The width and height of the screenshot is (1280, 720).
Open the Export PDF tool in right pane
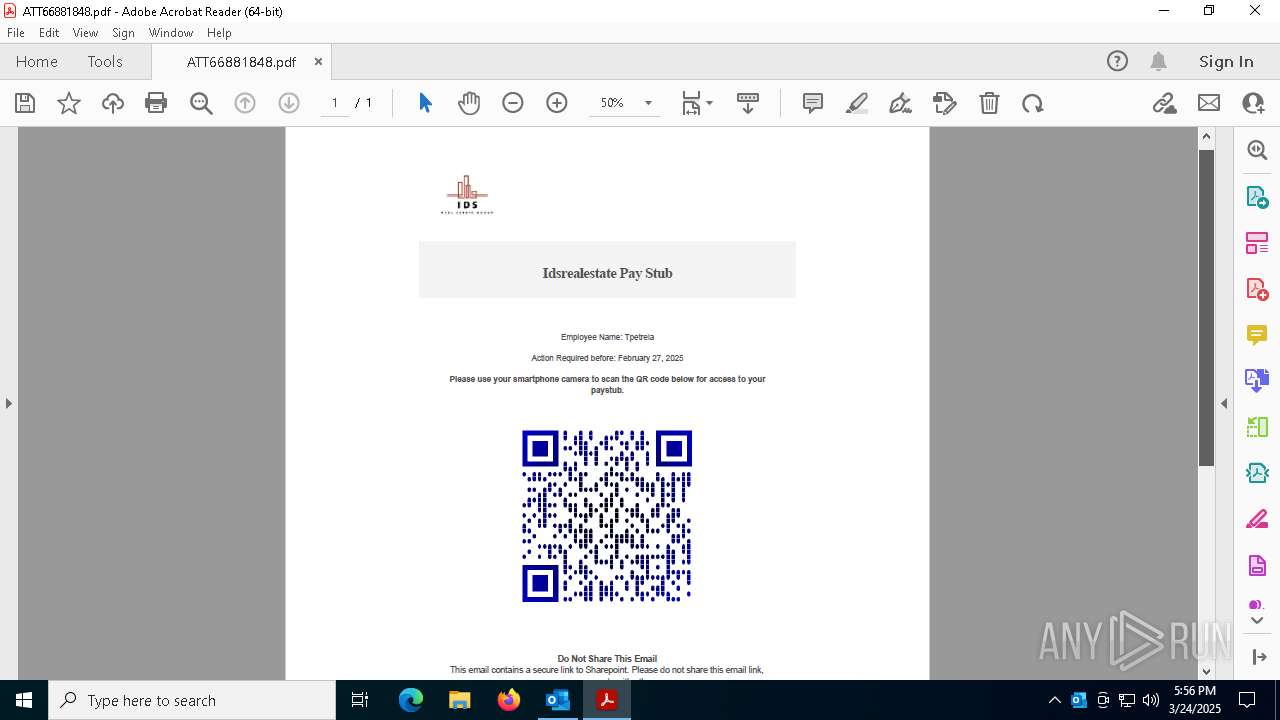tap(1257, 197)
